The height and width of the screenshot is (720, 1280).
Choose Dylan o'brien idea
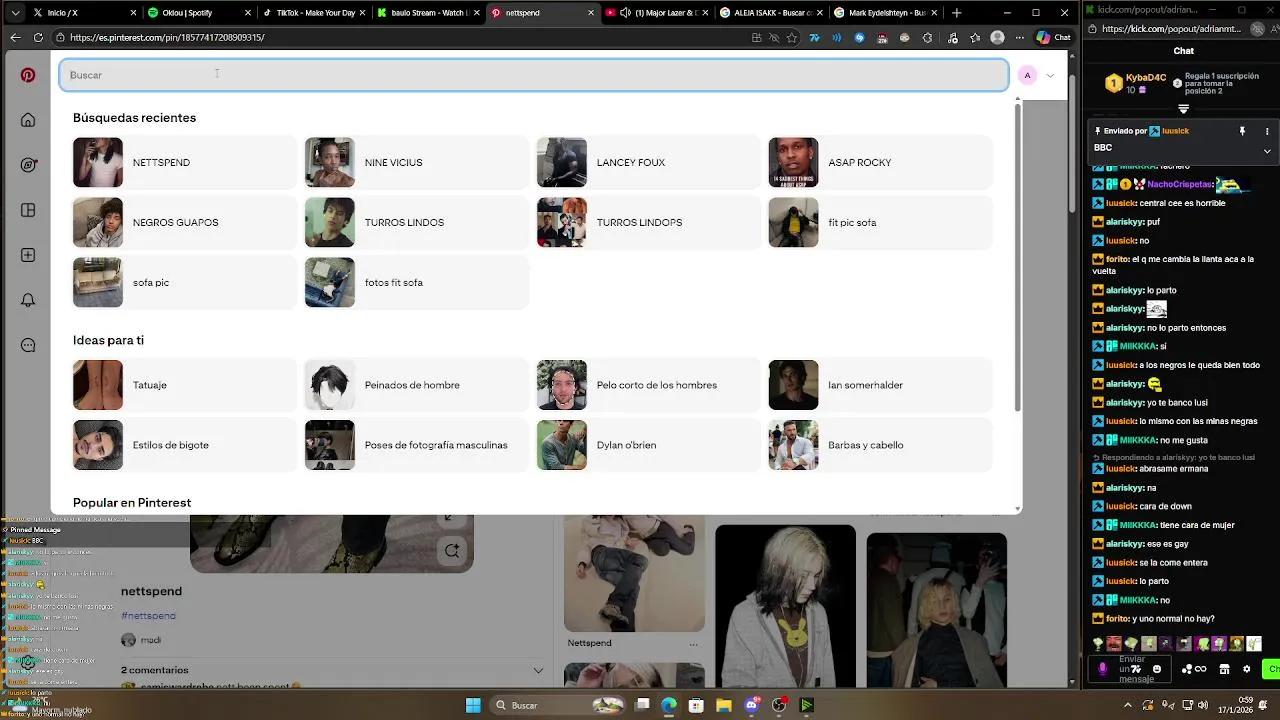[648, 445]
